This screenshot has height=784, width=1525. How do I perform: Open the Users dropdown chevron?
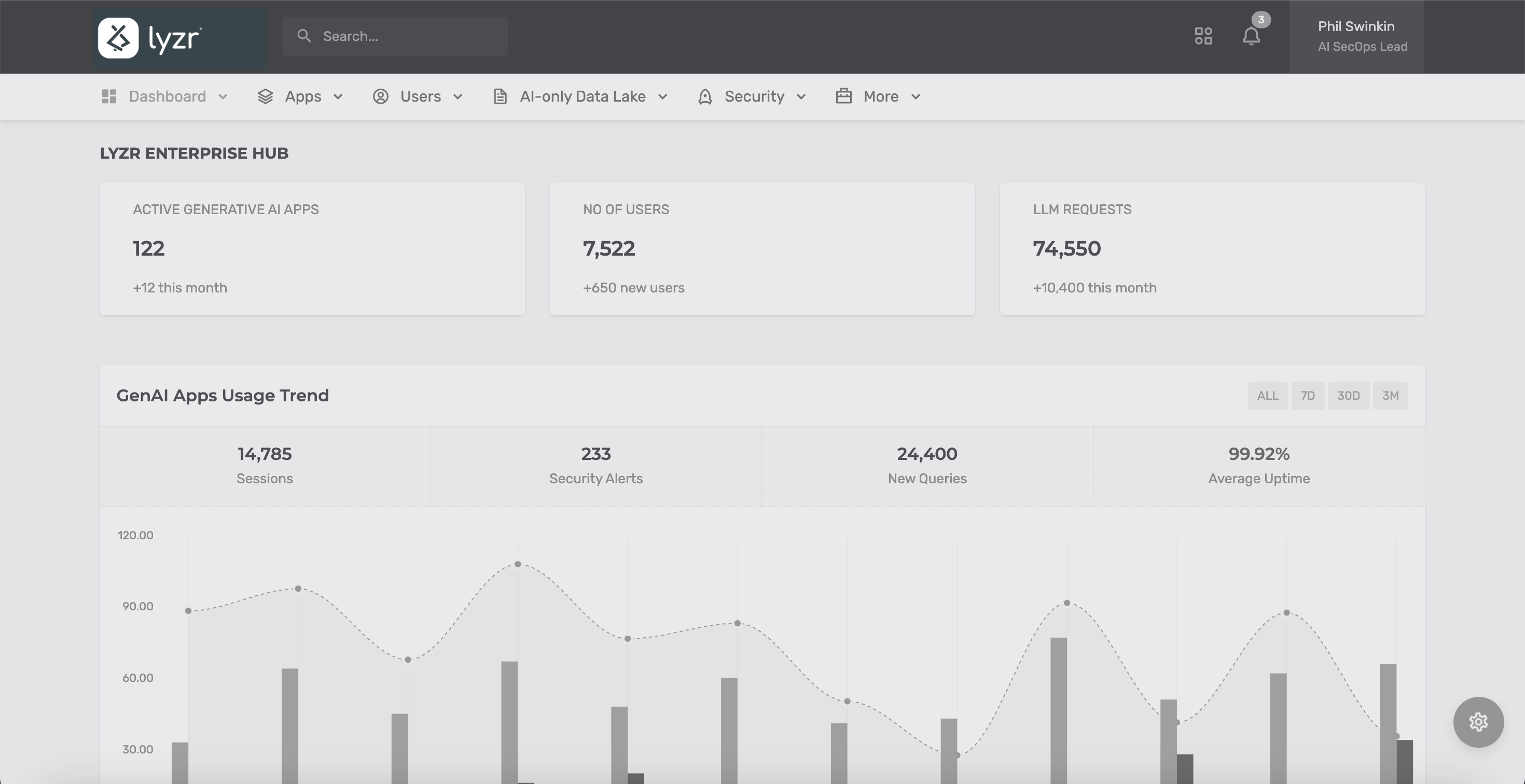457,96
